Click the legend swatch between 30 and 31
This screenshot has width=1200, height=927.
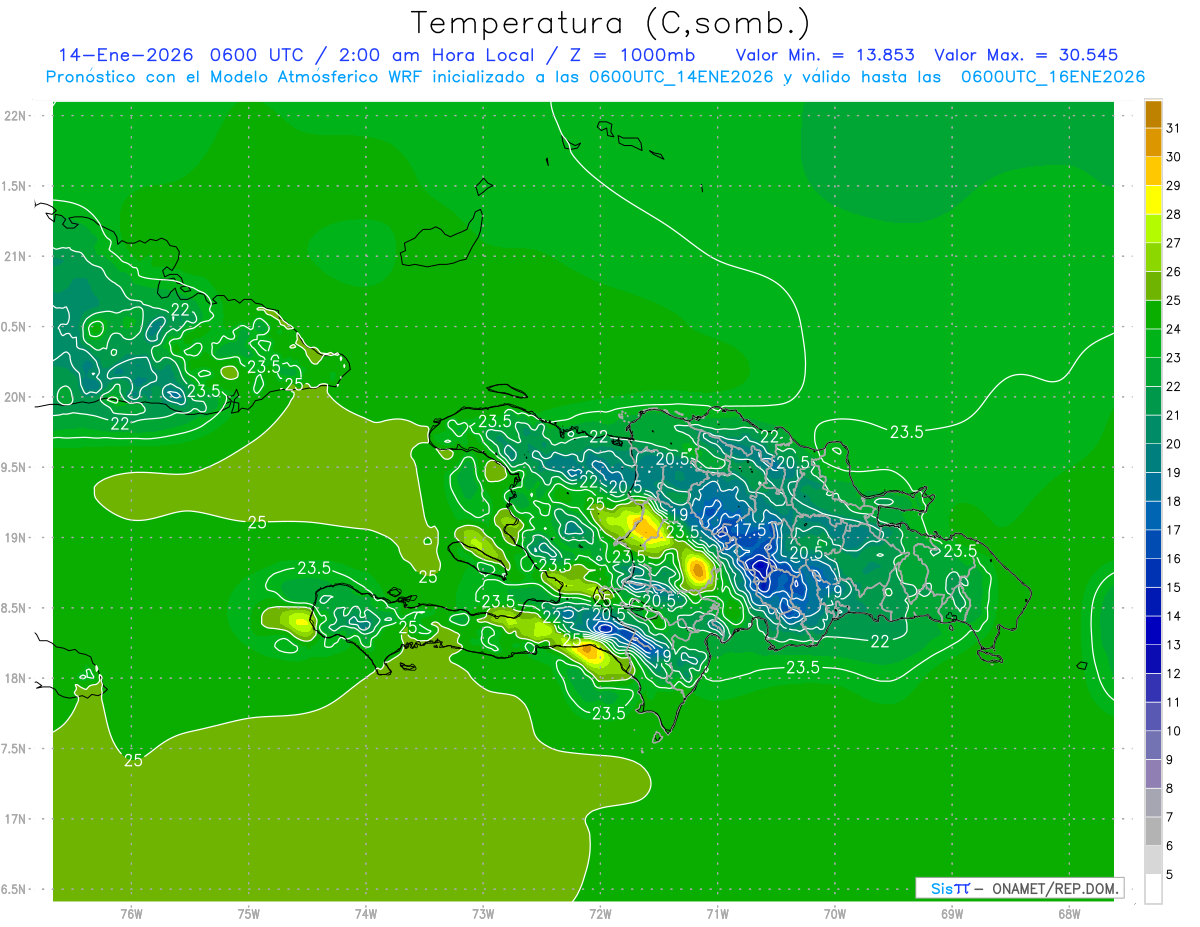(1153, 143)
